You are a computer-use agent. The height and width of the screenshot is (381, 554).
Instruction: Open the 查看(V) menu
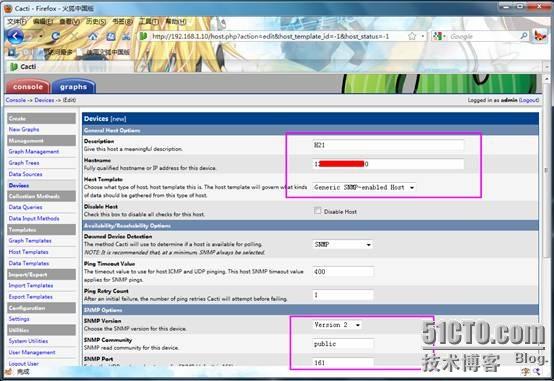point(69,22)
